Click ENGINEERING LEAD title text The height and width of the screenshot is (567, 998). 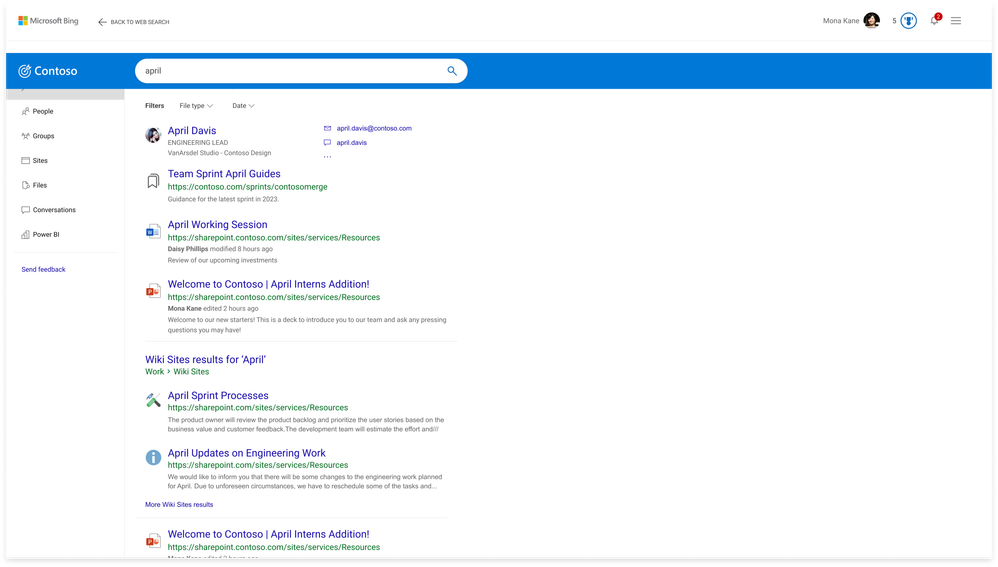tap(198, 143)
